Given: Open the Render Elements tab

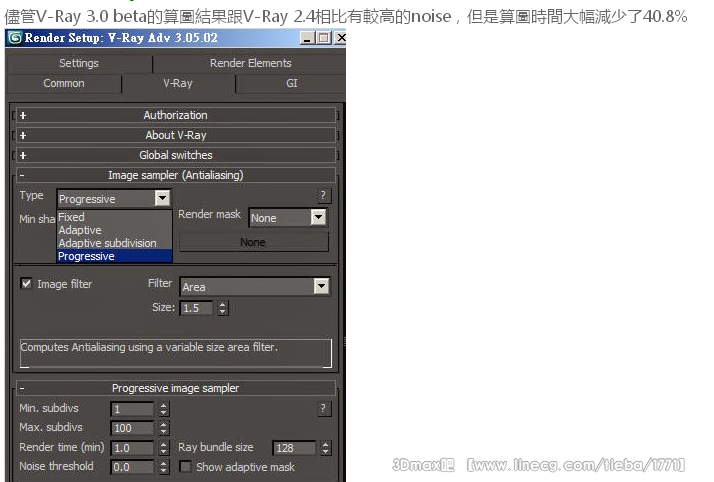Looking at the screenshot, I should point(250,63).
